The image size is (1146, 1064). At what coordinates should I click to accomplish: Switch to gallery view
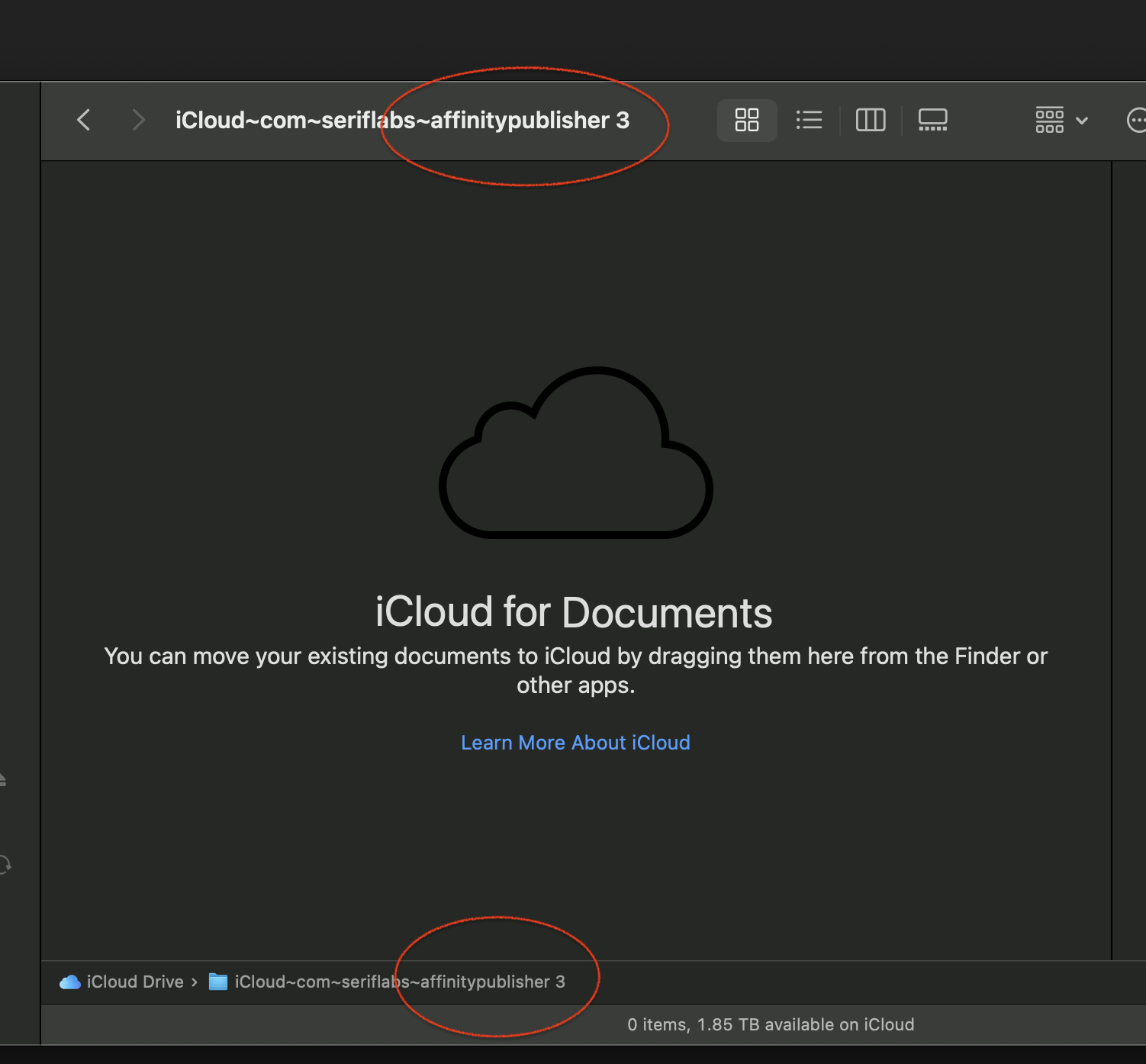(932, 120)
